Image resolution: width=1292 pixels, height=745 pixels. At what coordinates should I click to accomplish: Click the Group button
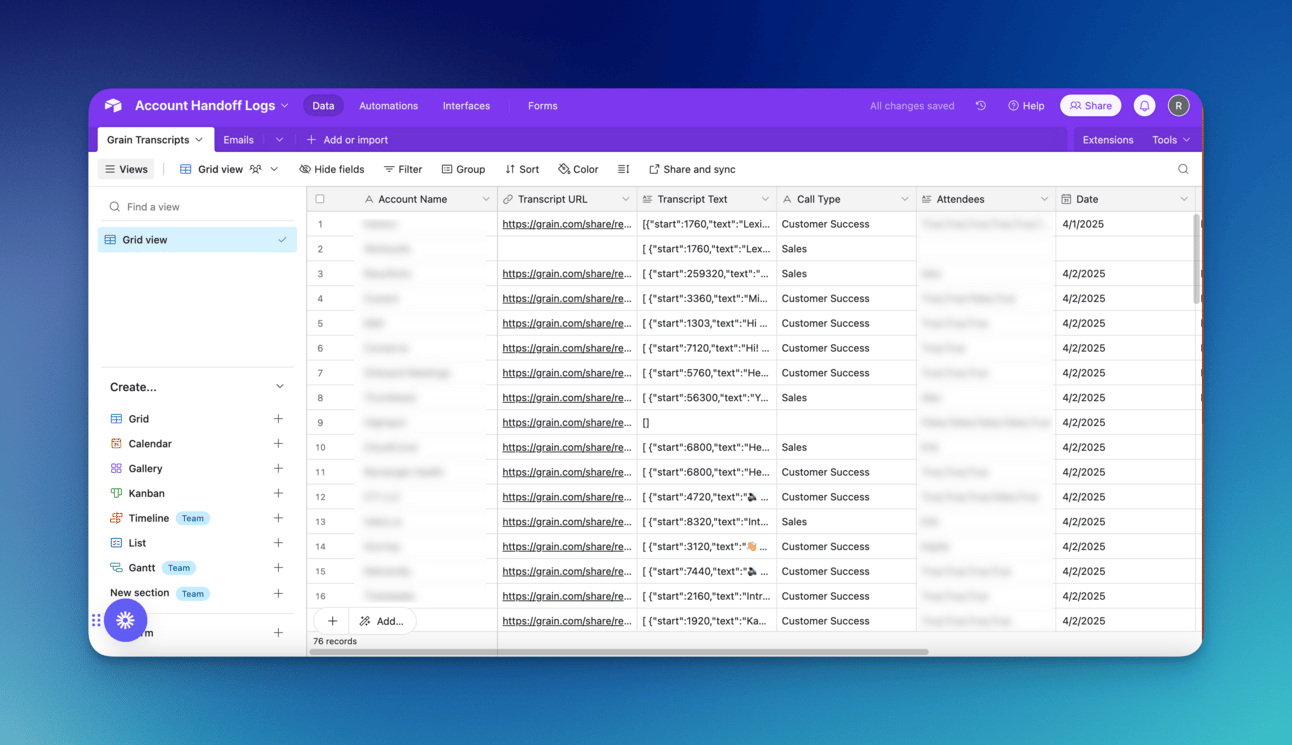[463, 169]
